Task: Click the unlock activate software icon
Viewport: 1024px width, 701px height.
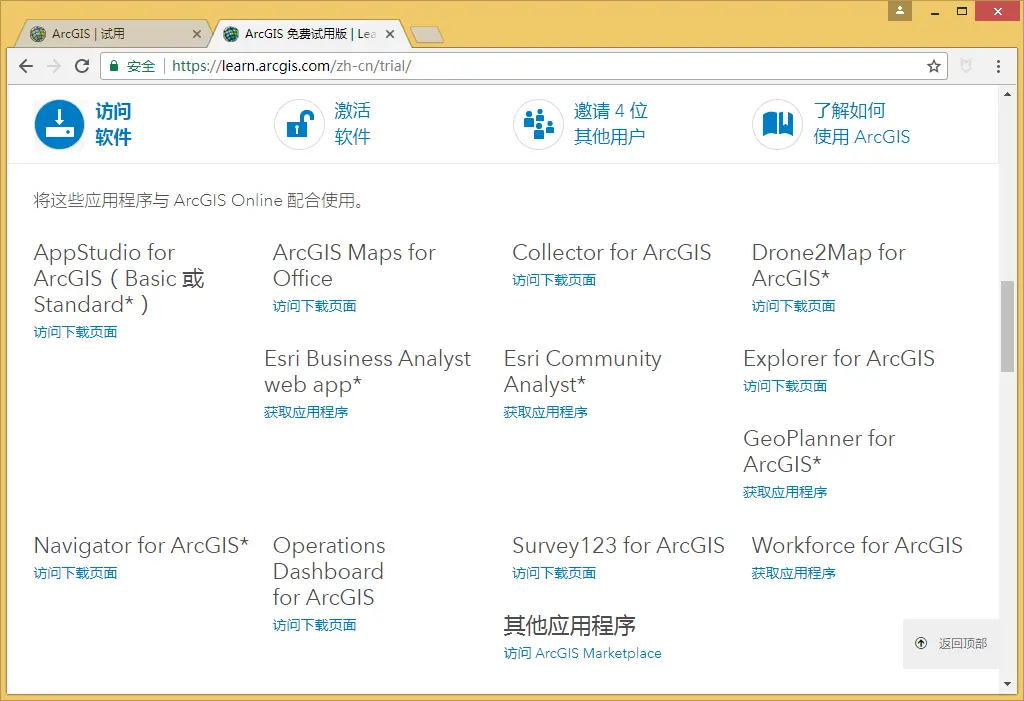Action: point(299,124)
